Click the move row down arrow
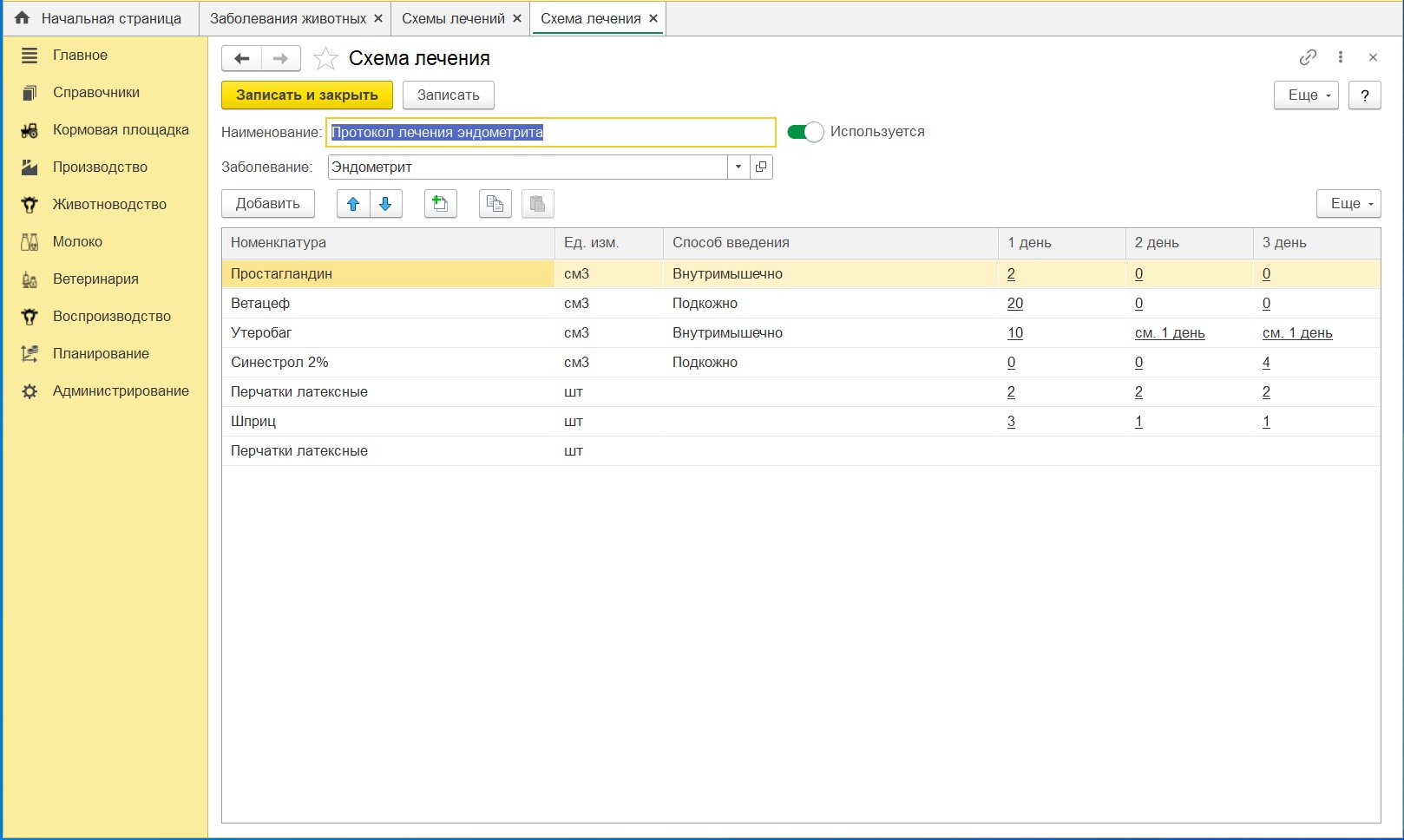Viewport: 1404px width, 840px height. pos(386,204)
